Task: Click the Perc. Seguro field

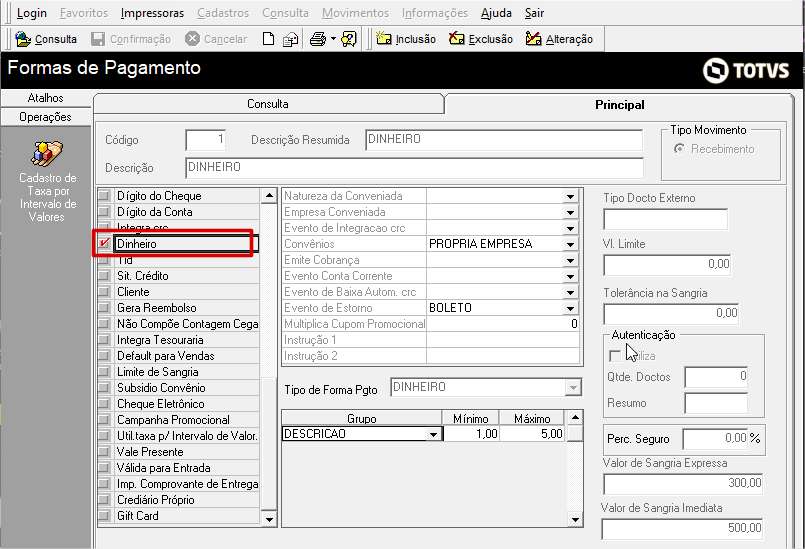Action: pyautogui.click(x=715, y=439)
